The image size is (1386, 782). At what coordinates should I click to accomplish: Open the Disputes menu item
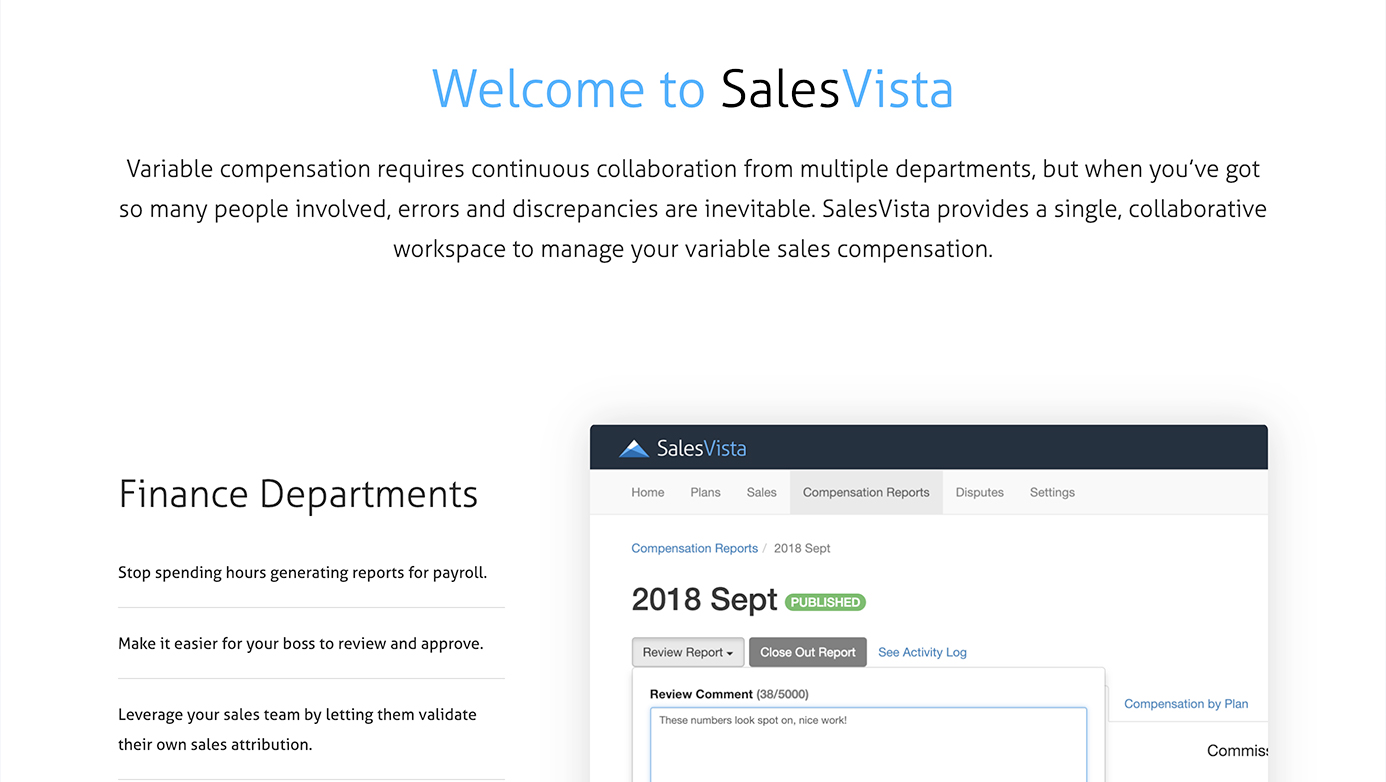(979, 492)
